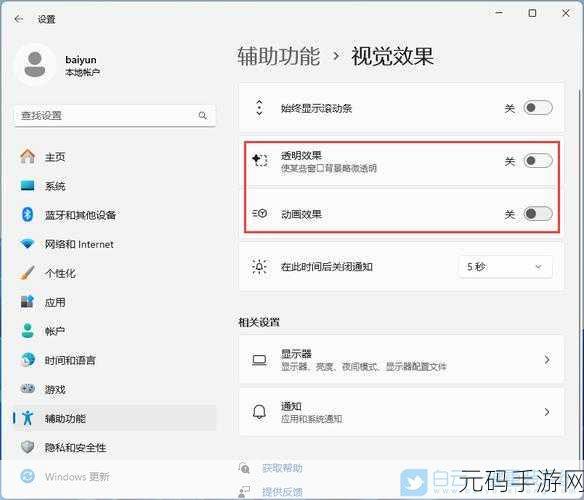Click the 个性化 paintbrush icon
The image size is (584, 500).
[27, 273]
